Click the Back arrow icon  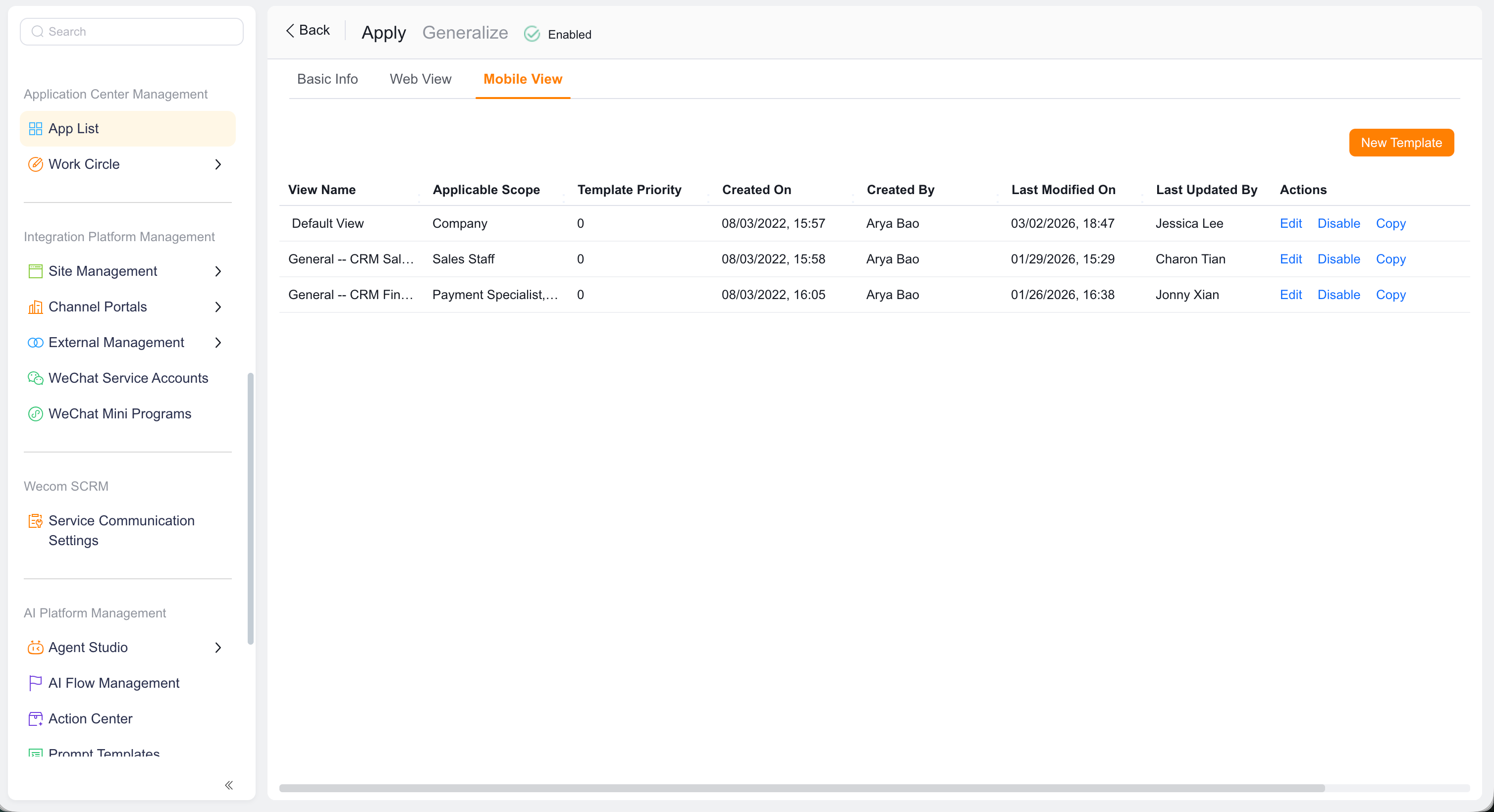[x=290, y=30]
